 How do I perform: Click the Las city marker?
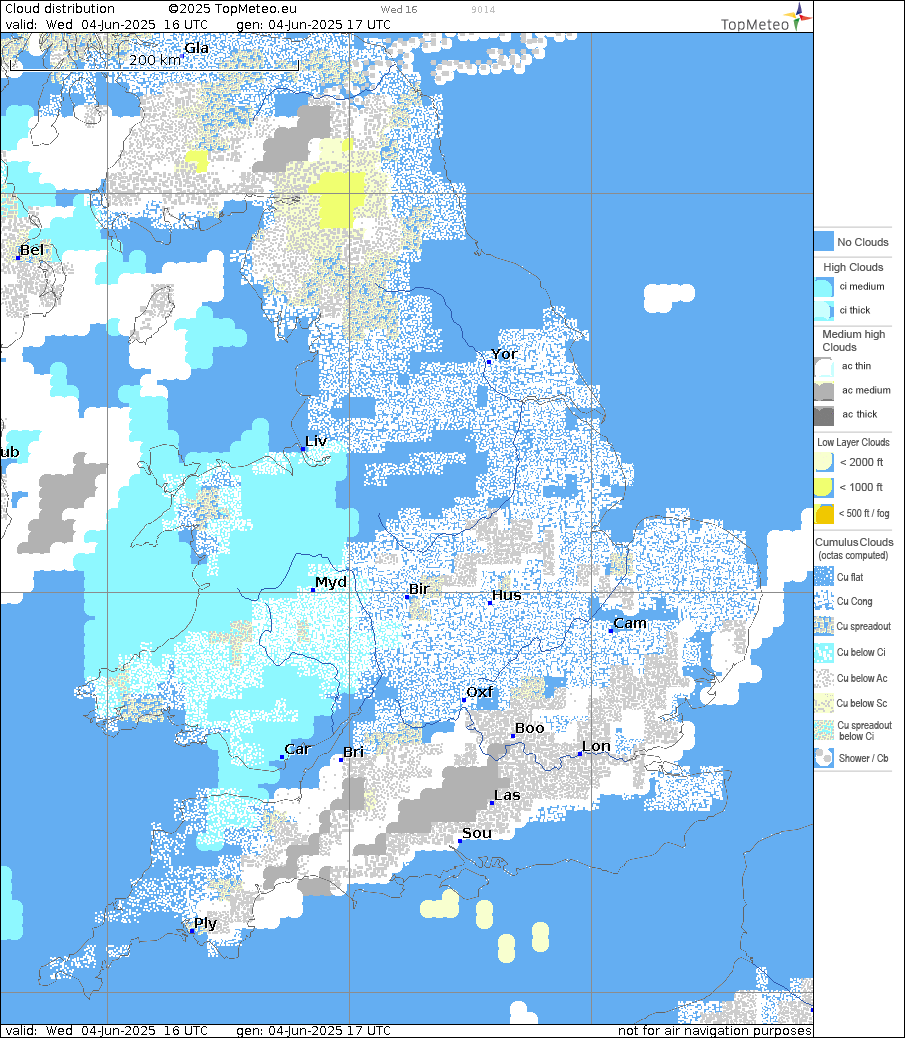[492, 803]
